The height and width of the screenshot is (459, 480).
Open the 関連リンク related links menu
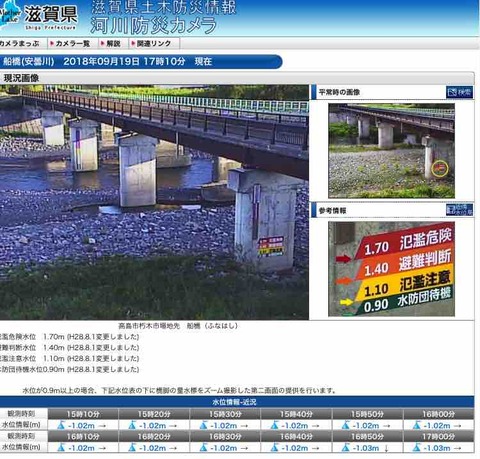pos(152,44)
